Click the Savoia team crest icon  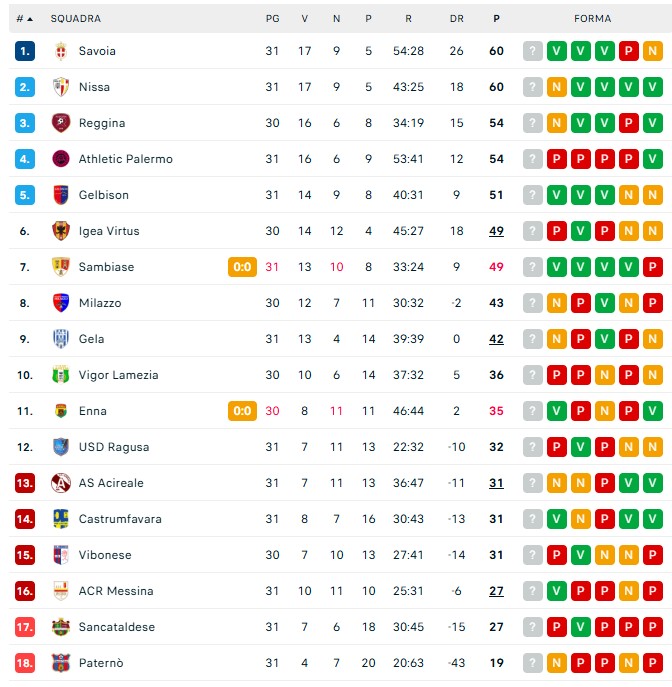click(61, 51)
